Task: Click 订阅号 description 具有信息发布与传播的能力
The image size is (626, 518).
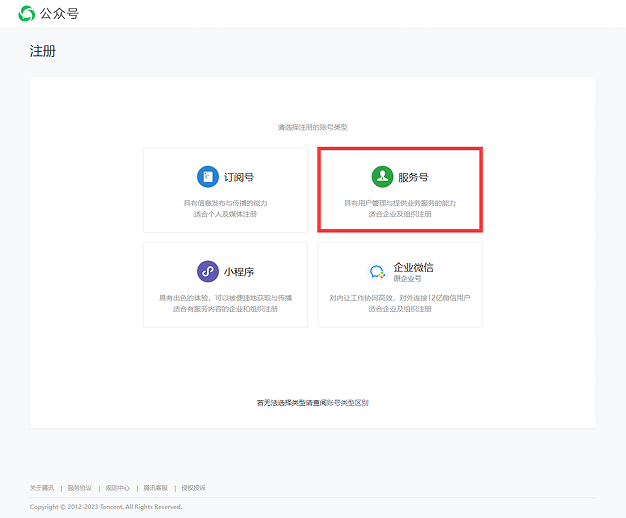Action: tap(226, 203)
